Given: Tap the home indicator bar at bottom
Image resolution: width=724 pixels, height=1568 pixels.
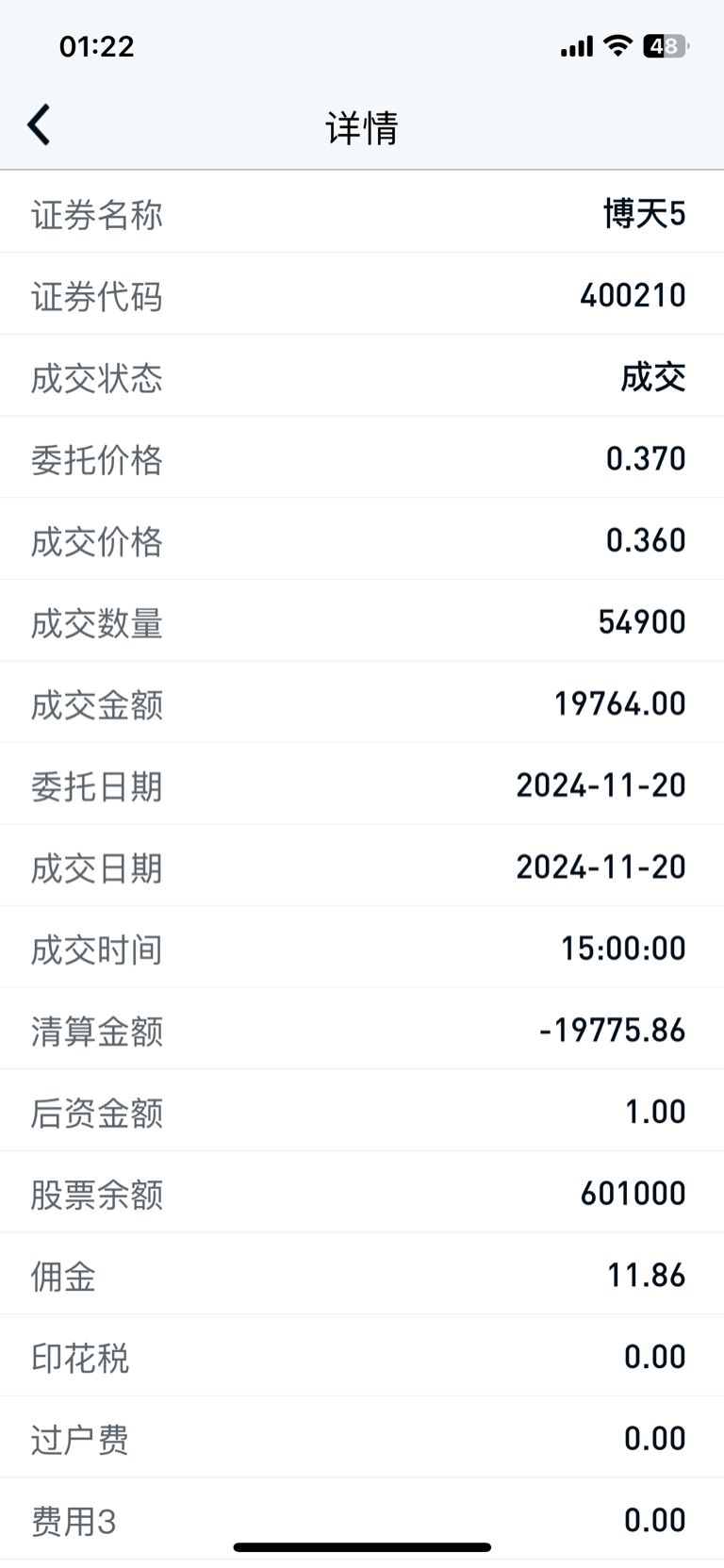Looking at the screenshot, I should tap(362, 1546).
